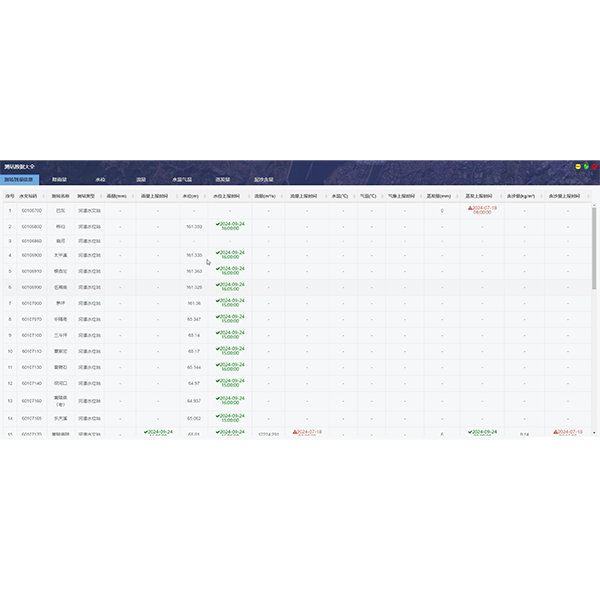Switch to the 降雨量 tab
The image size is (600, 600).
[59, 179]
